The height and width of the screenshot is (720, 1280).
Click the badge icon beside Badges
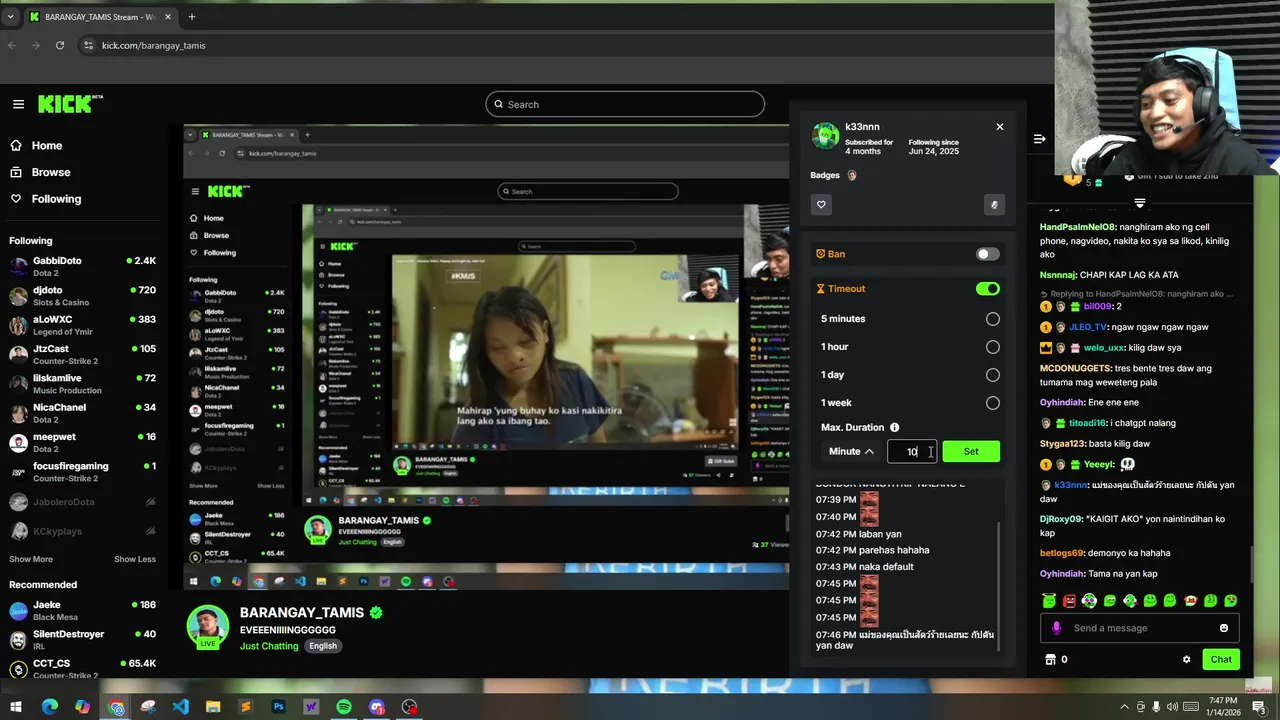pos(852,175)
